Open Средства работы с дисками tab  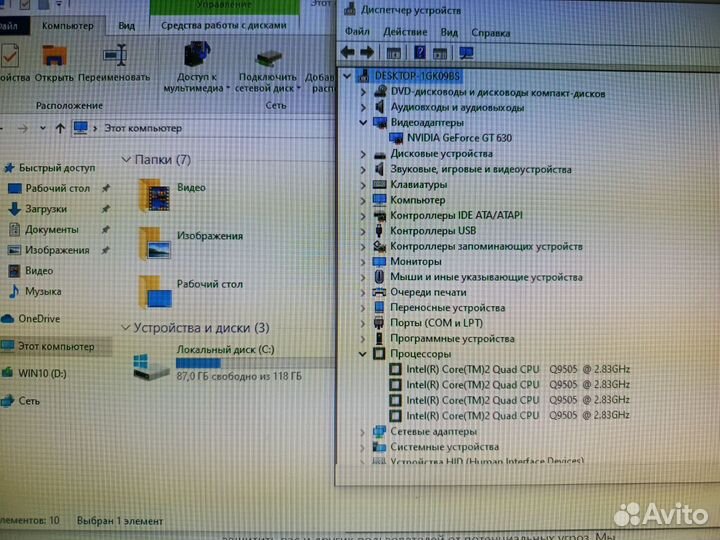(224, 26)
